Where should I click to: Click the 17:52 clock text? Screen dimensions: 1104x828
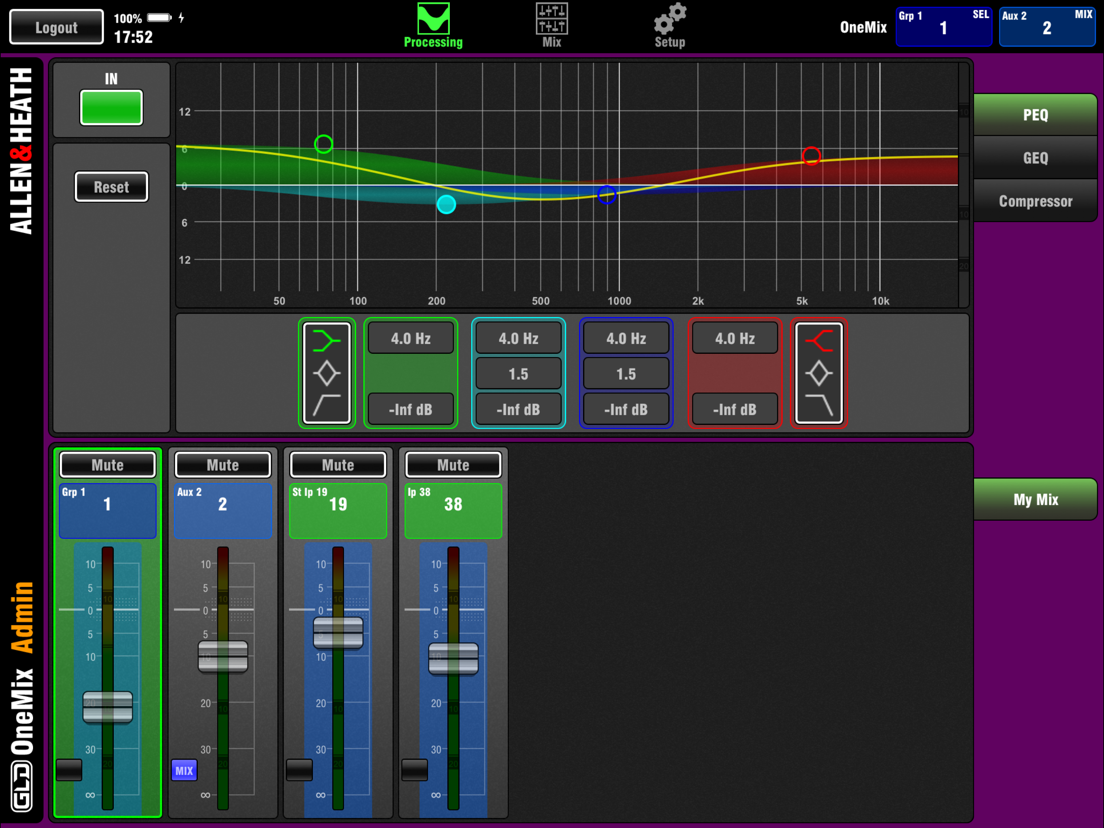click(x=133, y=37)
